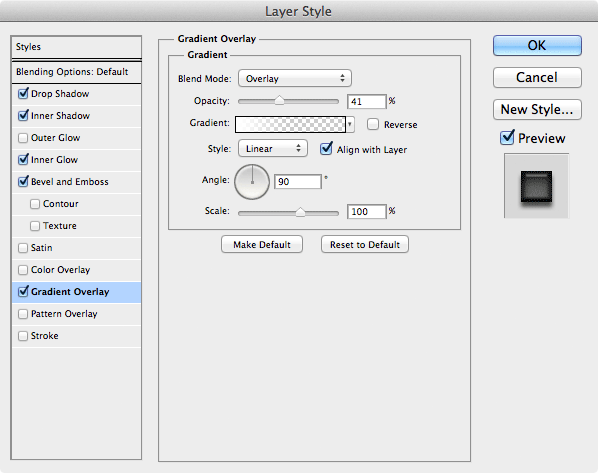Click the Opacity slider handle
The width and height of the screenshot is (598, 473).
280,101
